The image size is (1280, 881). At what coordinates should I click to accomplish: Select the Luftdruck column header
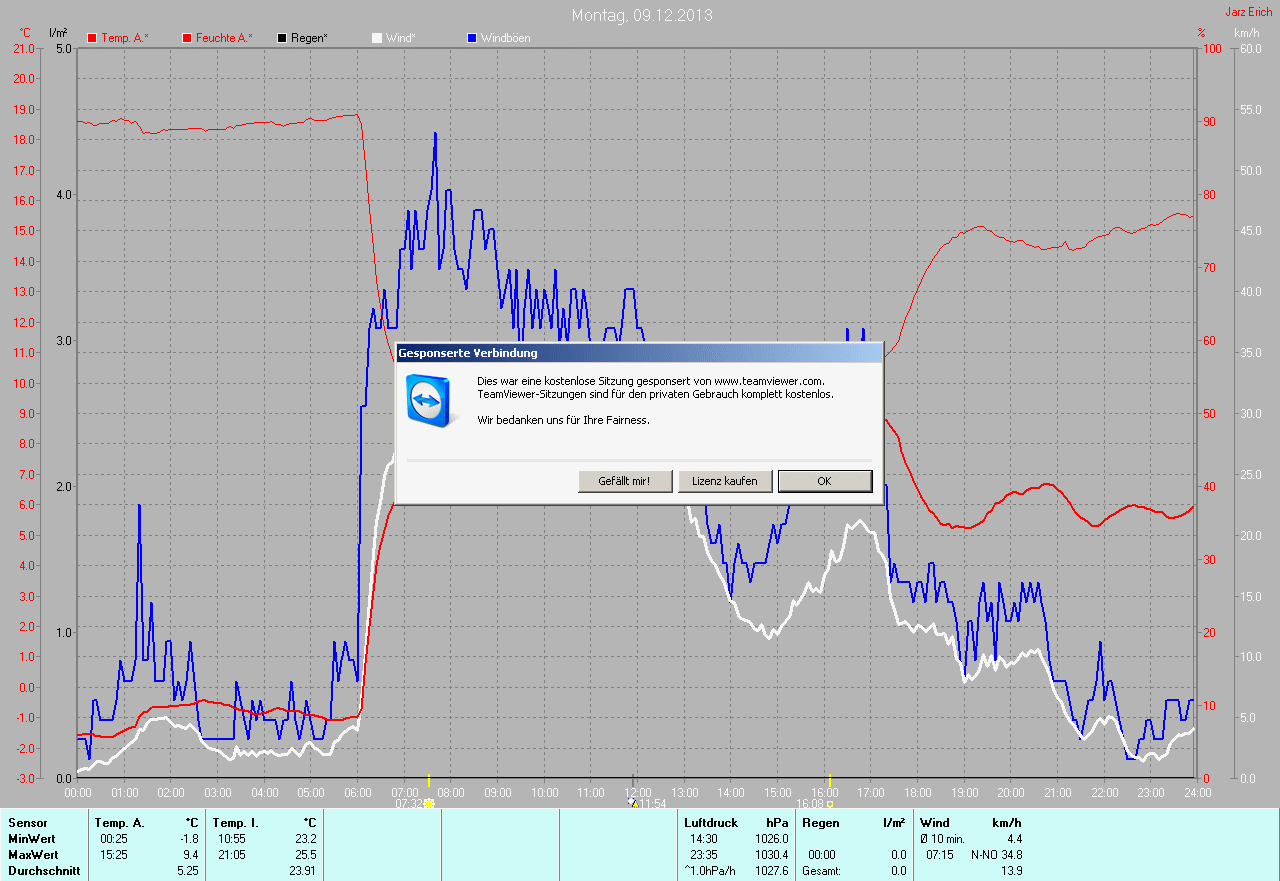coord(711,823)
